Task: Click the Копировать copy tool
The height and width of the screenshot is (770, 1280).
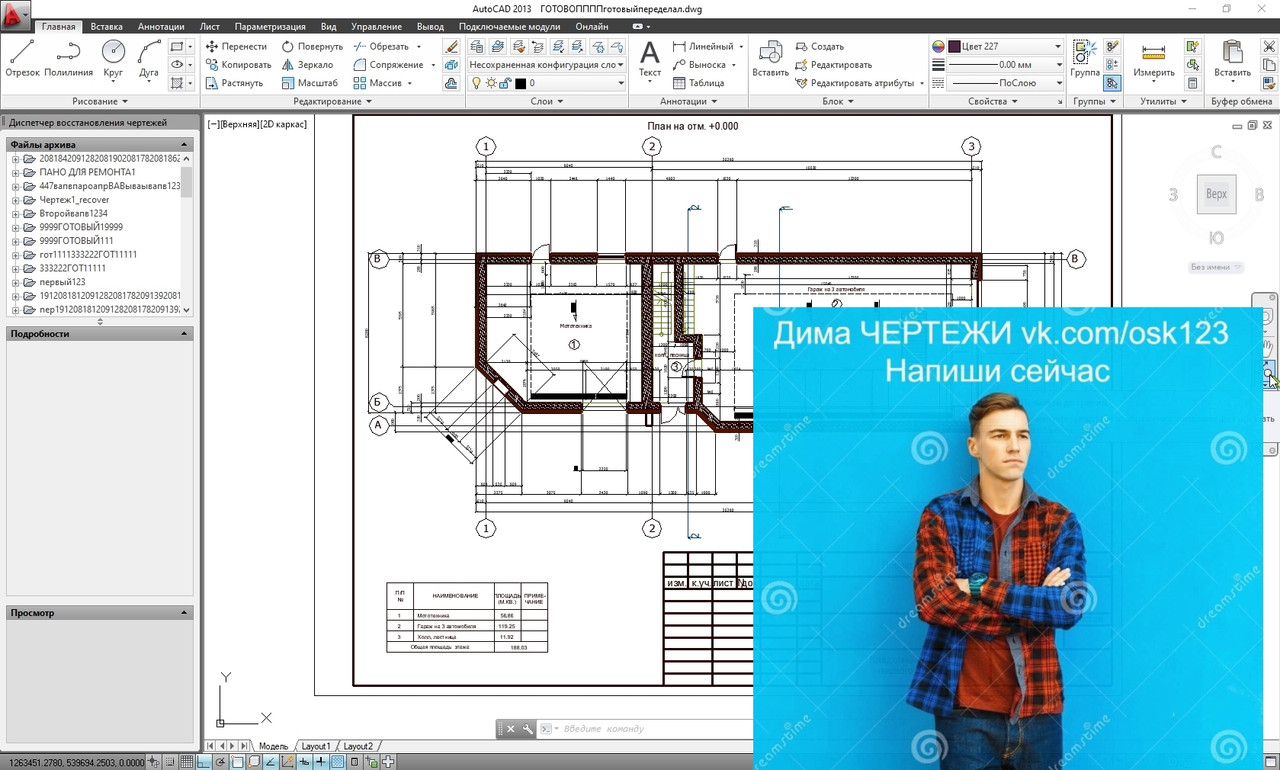Action: (x=238, y=64)
